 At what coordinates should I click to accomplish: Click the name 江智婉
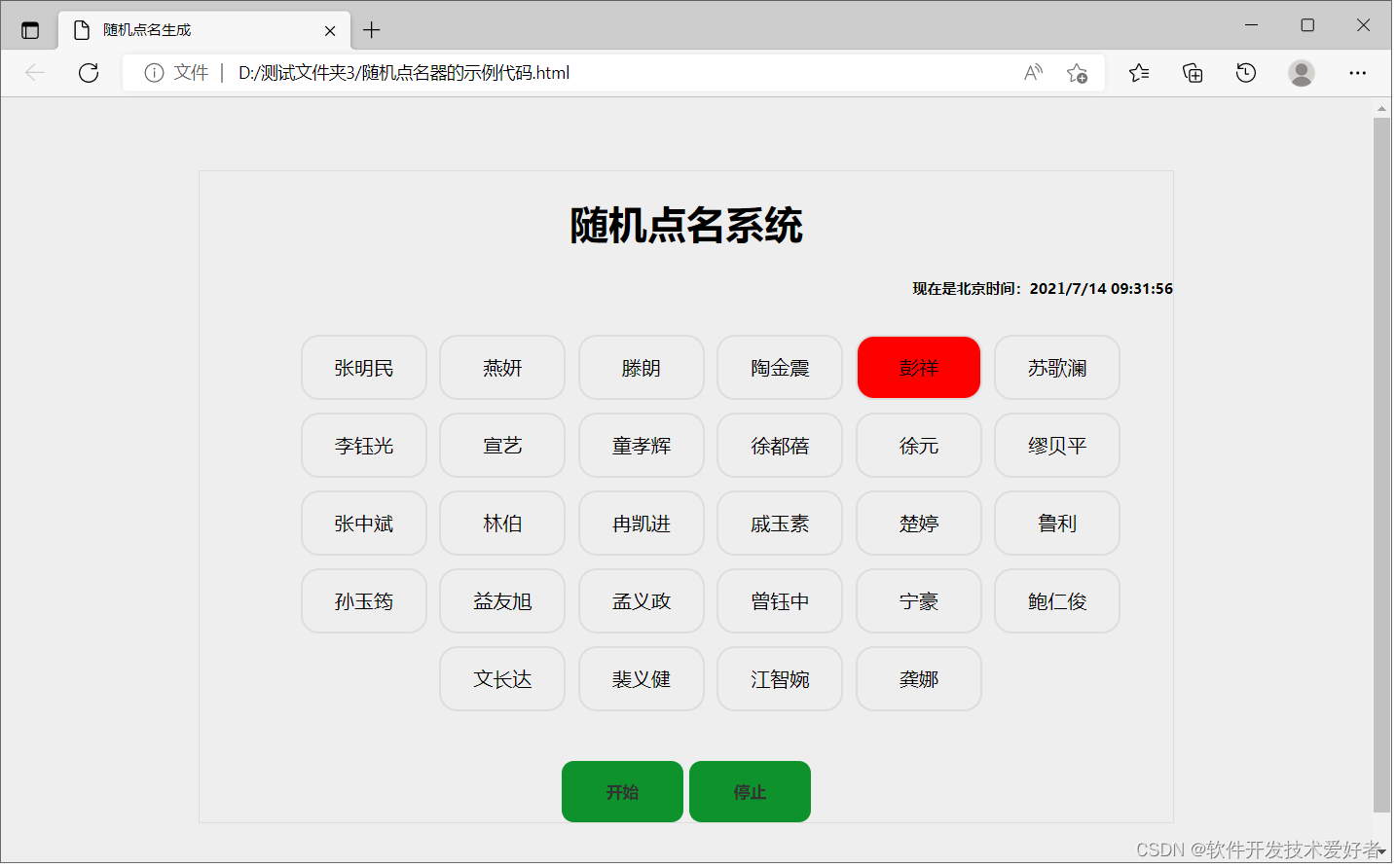[780, 679]
